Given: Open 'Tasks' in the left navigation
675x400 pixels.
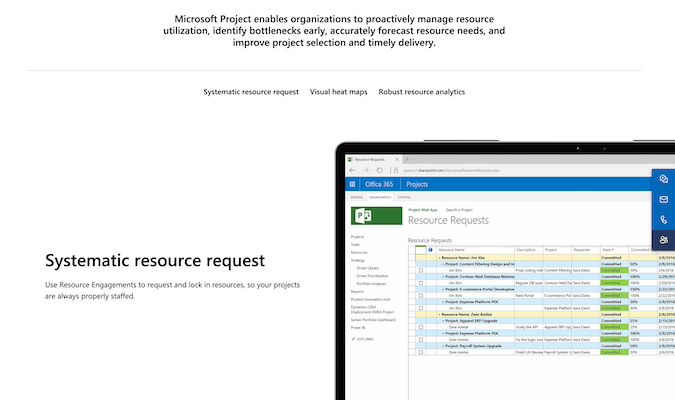Looking at the screenshot, I should 355,245.
